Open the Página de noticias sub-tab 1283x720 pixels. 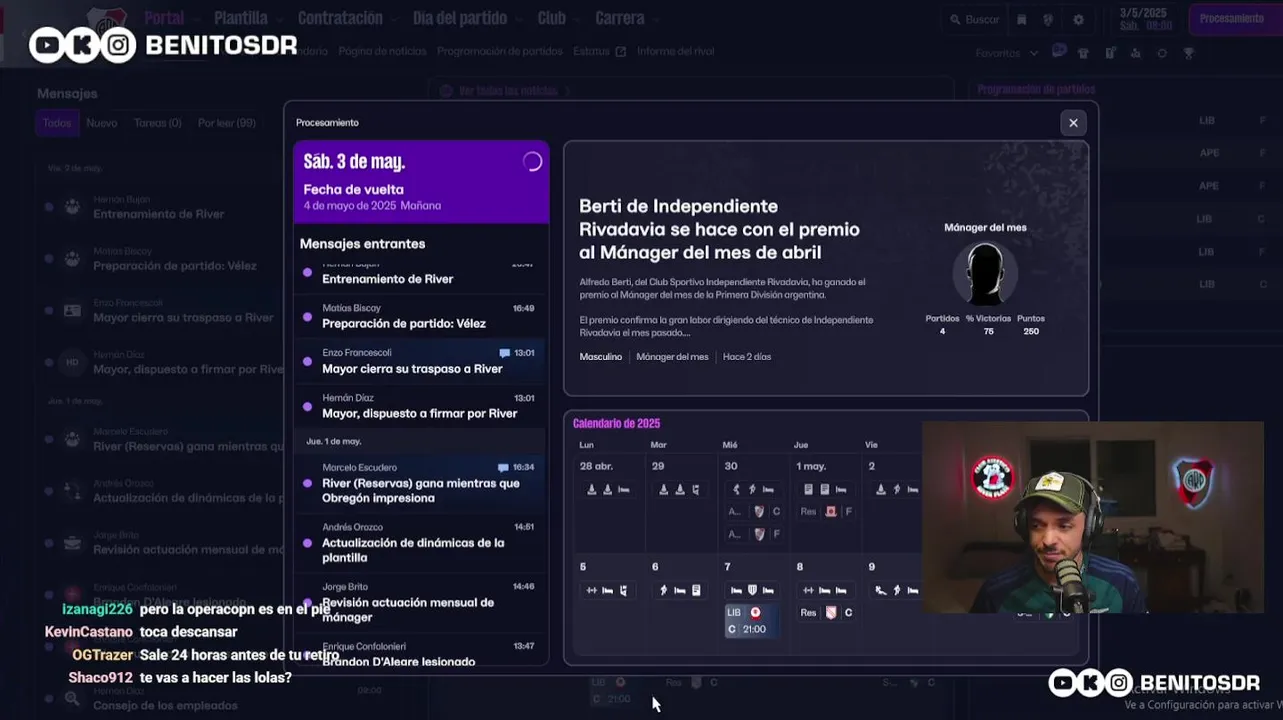pos(382,51)
